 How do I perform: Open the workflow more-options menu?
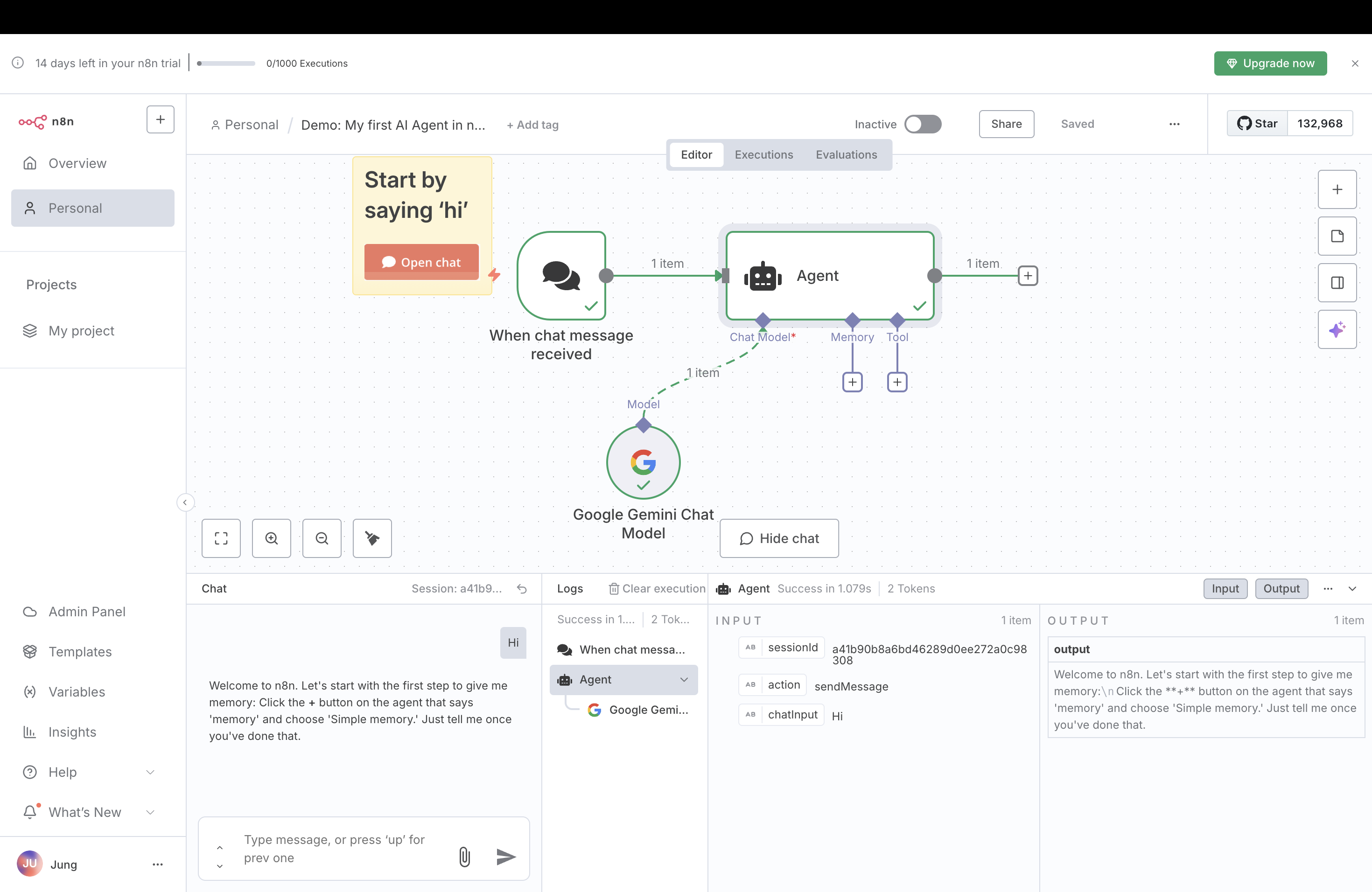click(1174, 124)
